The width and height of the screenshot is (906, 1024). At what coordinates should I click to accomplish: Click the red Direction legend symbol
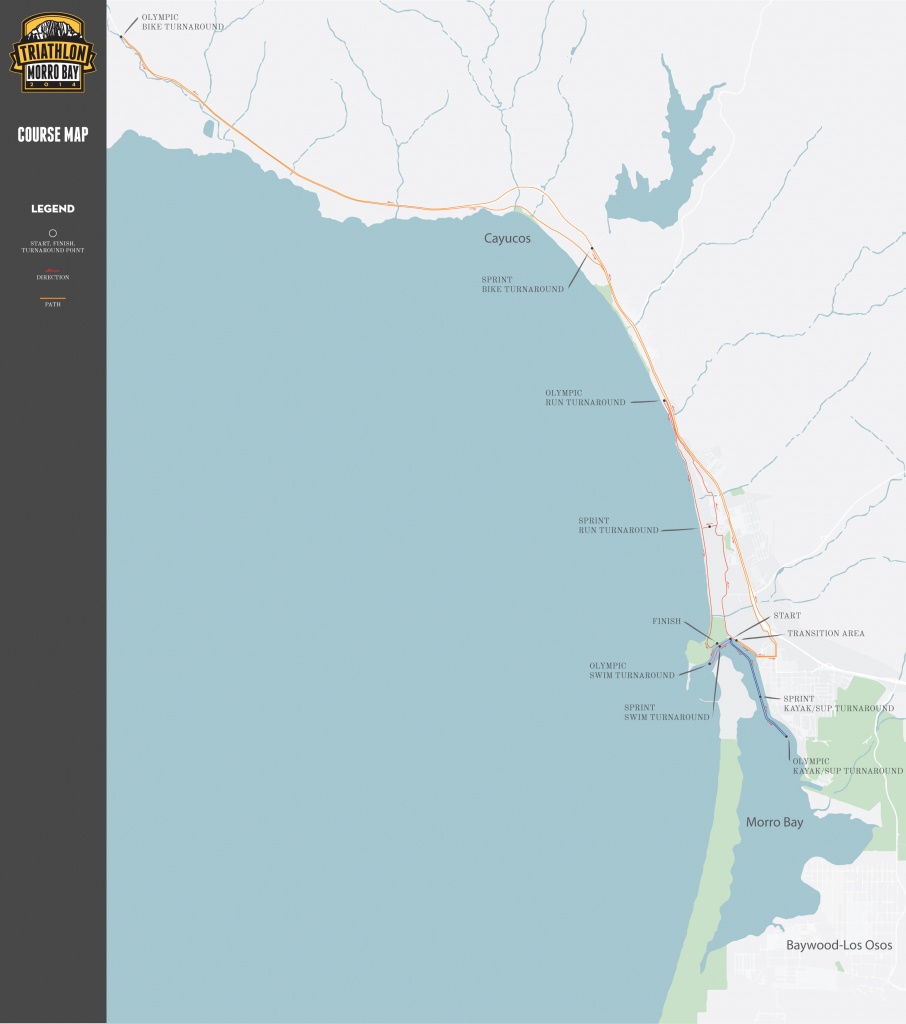(52, 269)
